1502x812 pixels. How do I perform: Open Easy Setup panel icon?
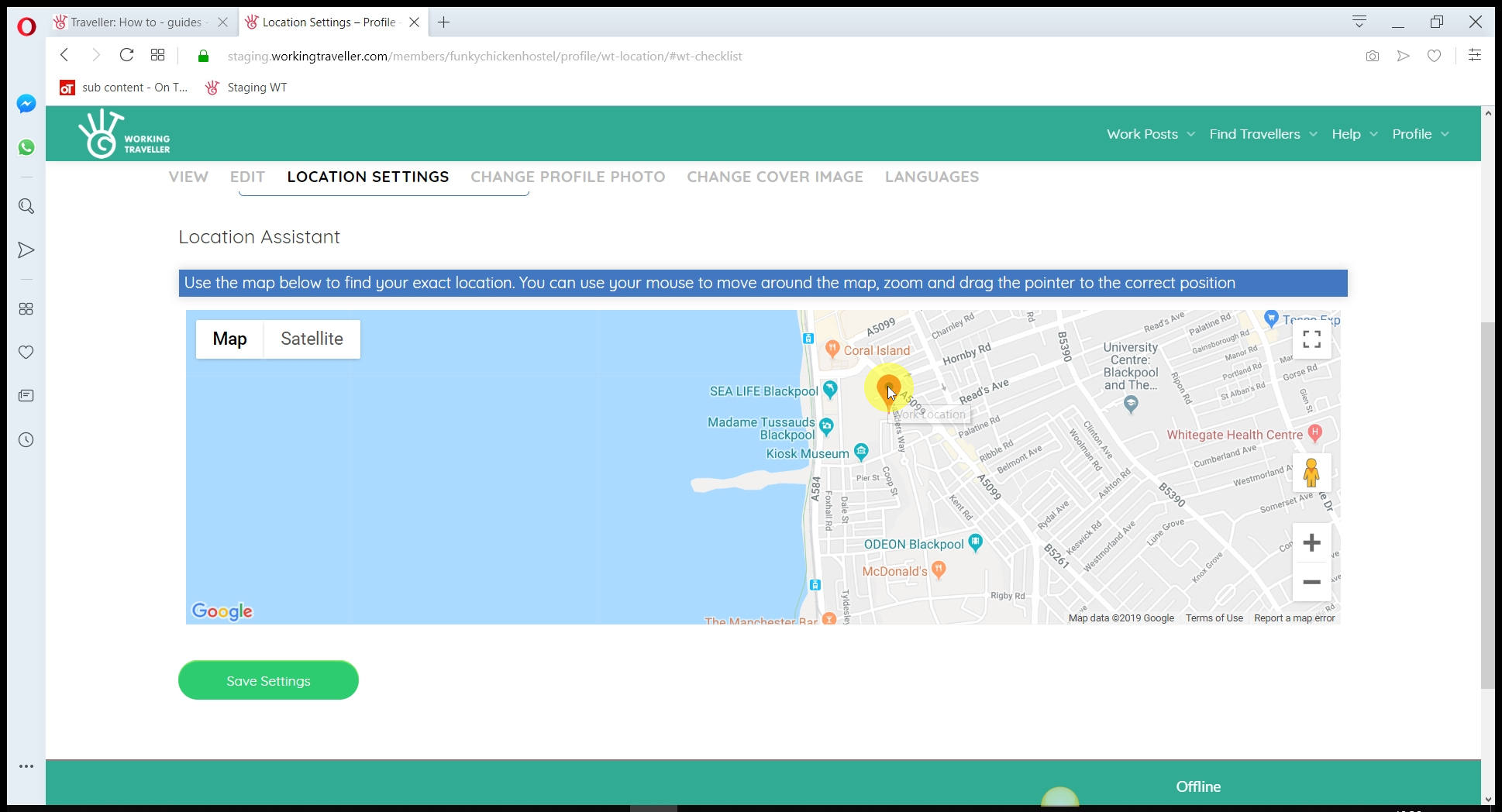coord(1475,55)
